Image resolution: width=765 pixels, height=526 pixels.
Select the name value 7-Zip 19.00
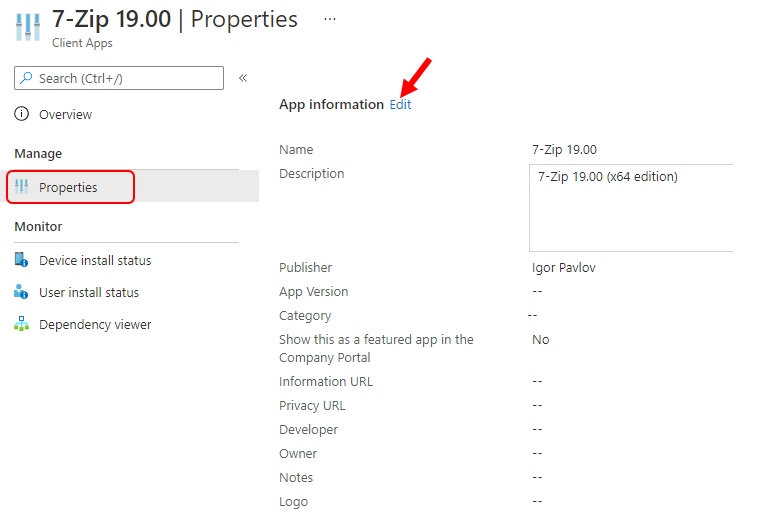(x=564, y=150)
